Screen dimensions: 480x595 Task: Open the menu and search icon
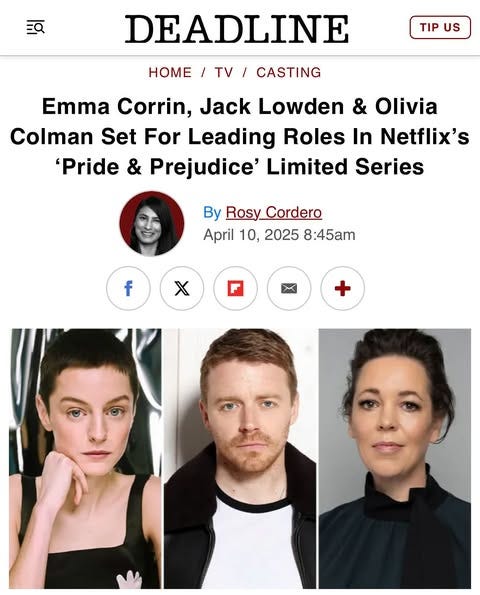(35, 28)
